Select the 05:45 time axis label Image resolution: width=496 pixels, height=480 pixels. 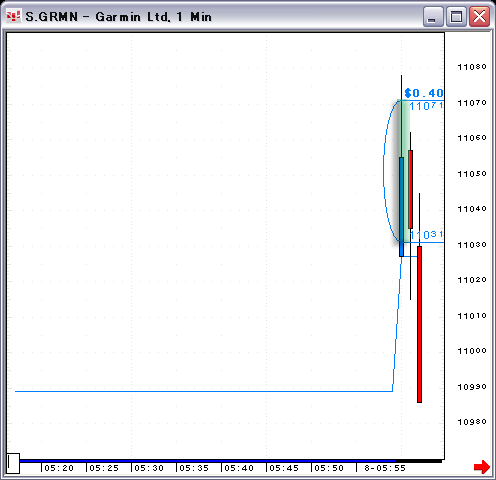(x=284, y=468)
